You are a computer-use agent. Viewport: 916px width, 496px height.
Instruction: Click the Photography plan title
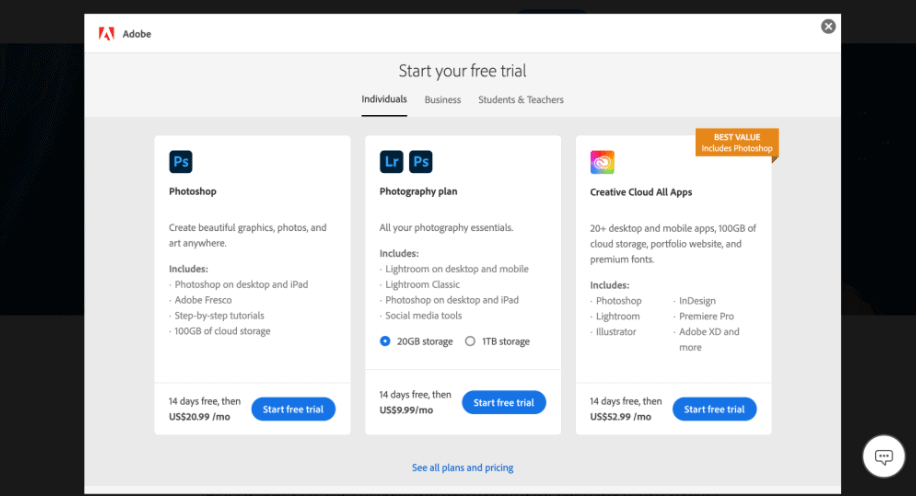coord(418,191)
